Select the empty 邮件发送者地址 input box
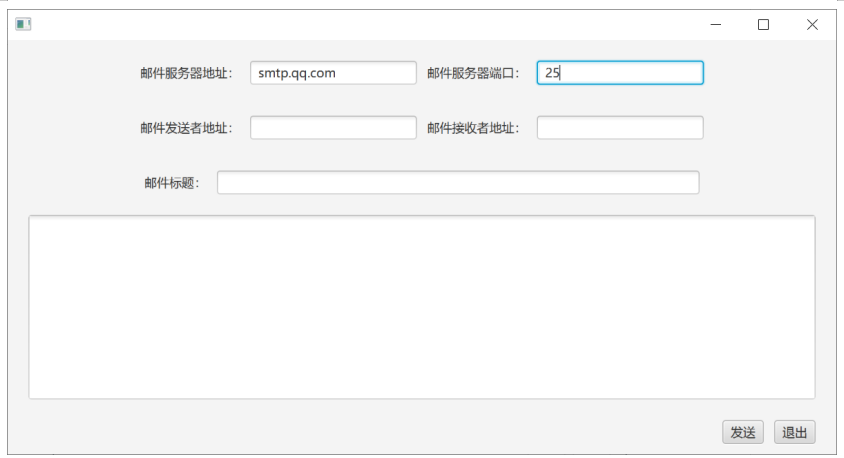Screen dimensions: 844x458 pos(333,128)
